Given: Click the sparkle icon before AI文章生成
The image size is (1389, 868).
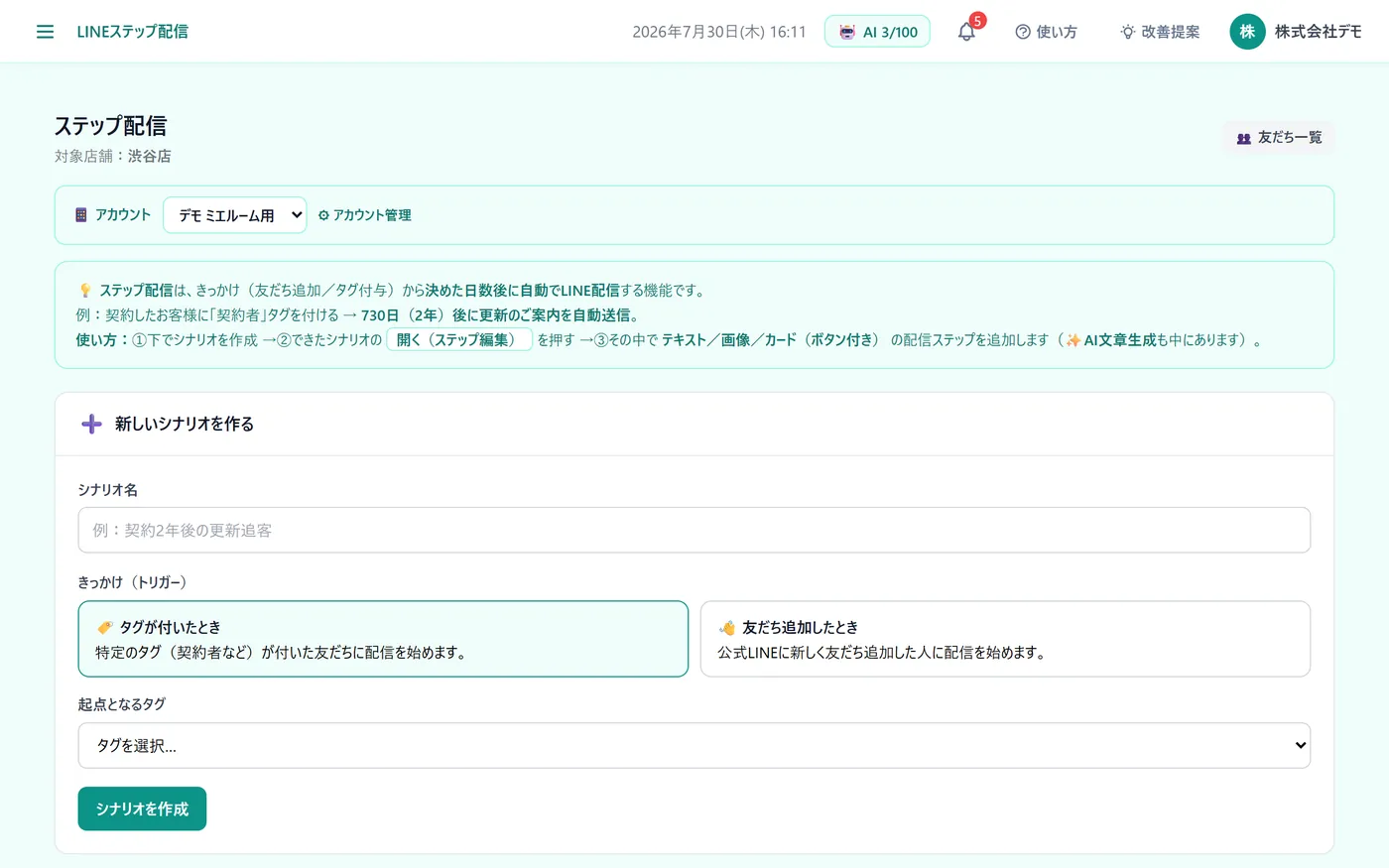Looking at the screenshot, I should [x=1073, y=340].
